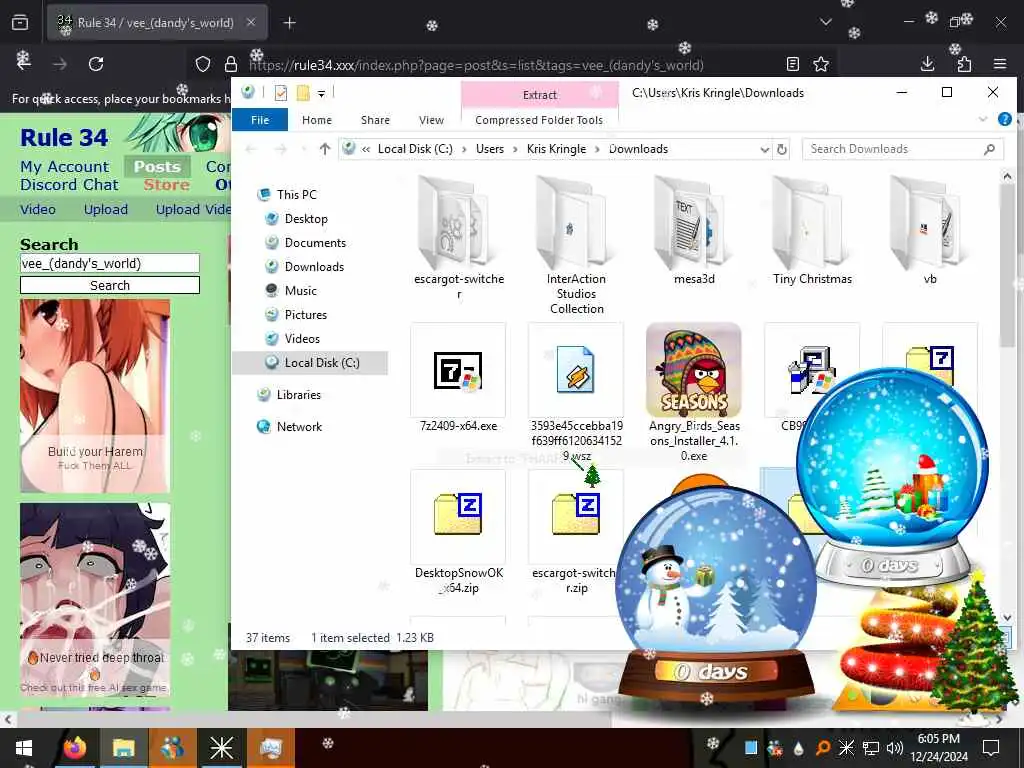Click the file list scrollbar up arrow
The width and height of the screenshot is (1024, 768).
pos(1006,176)
